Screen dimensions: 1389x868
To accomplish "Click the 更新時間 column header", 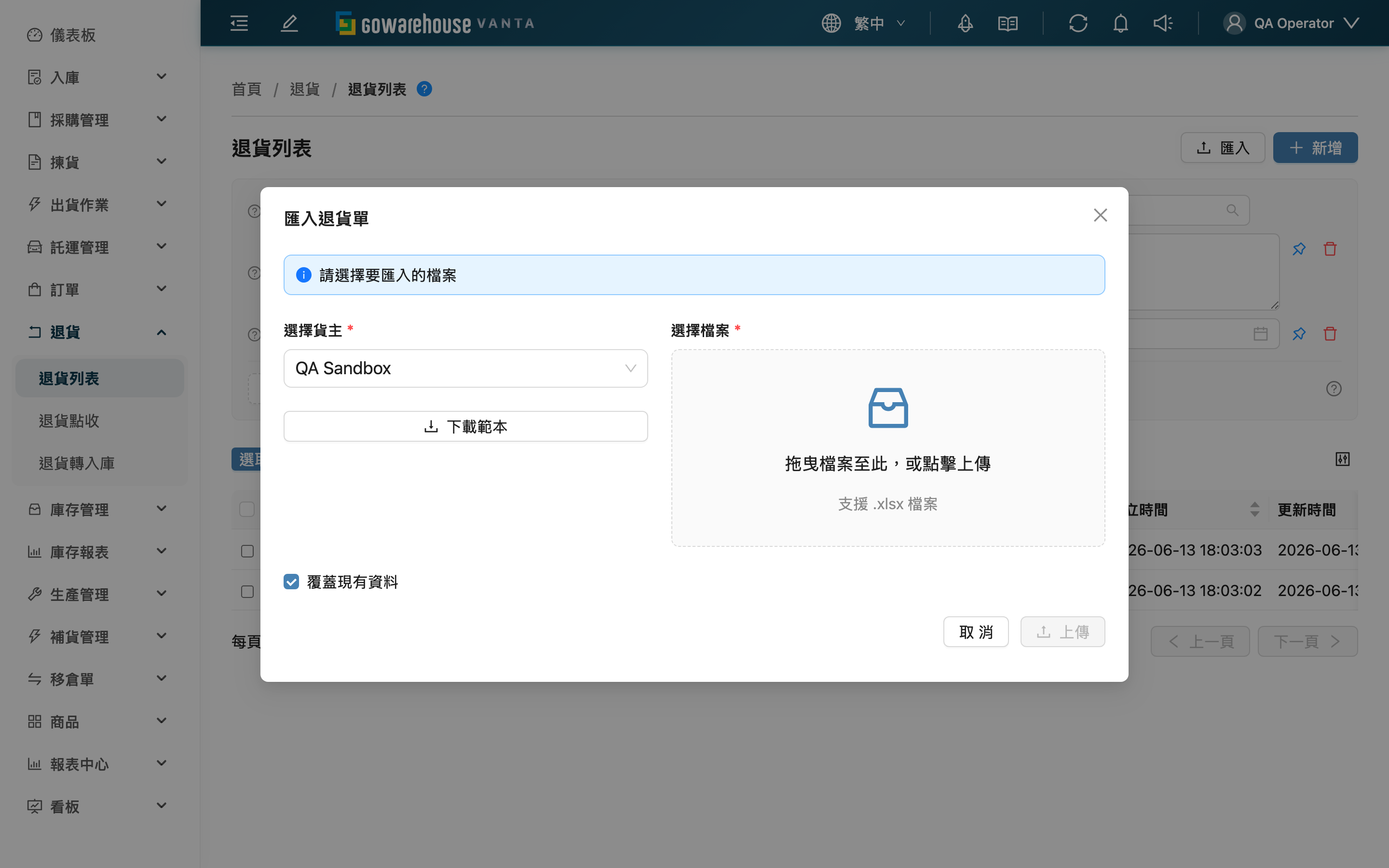I will (x=1307, y=509).
